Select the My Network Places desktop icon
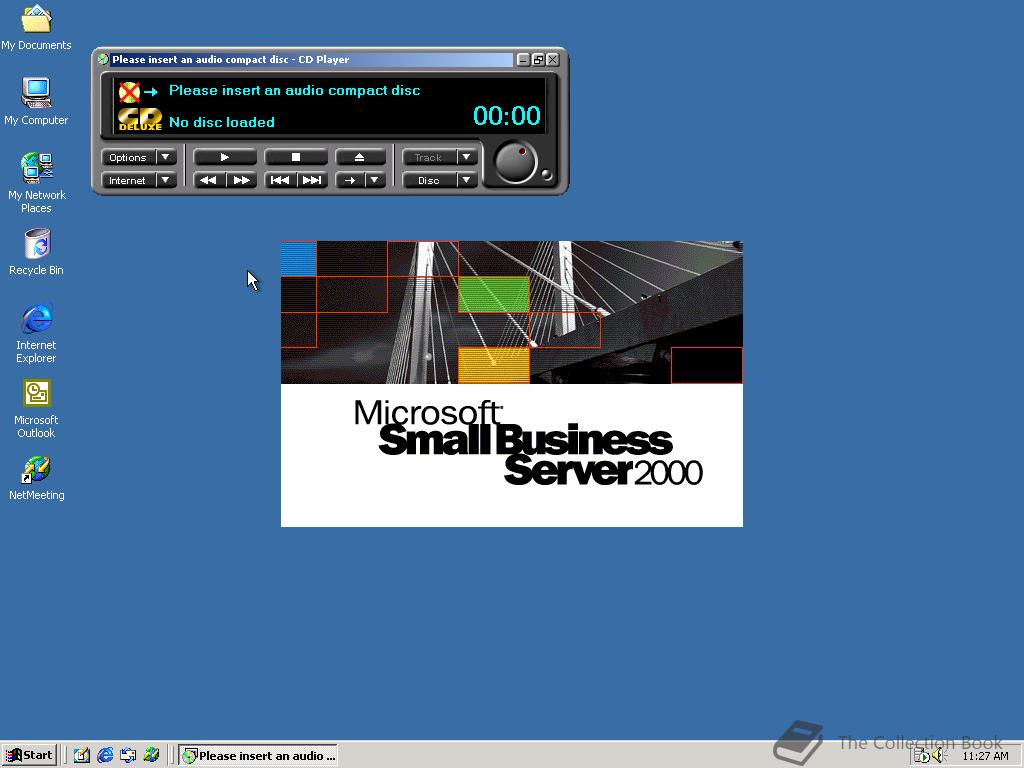The image size is (1024, 768). (36, 182)
